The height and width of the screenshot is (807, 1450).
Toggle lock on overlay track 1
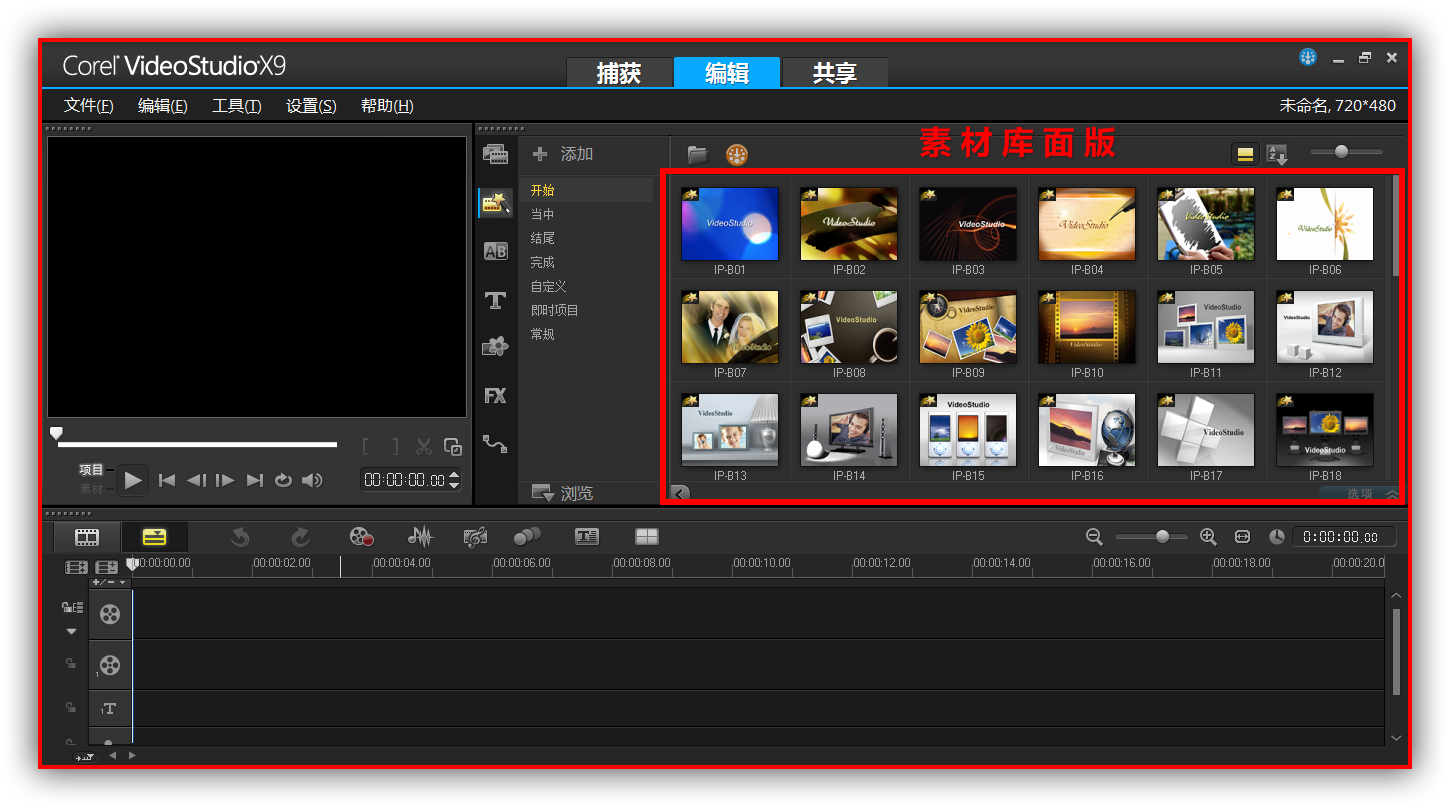[71, 663]
